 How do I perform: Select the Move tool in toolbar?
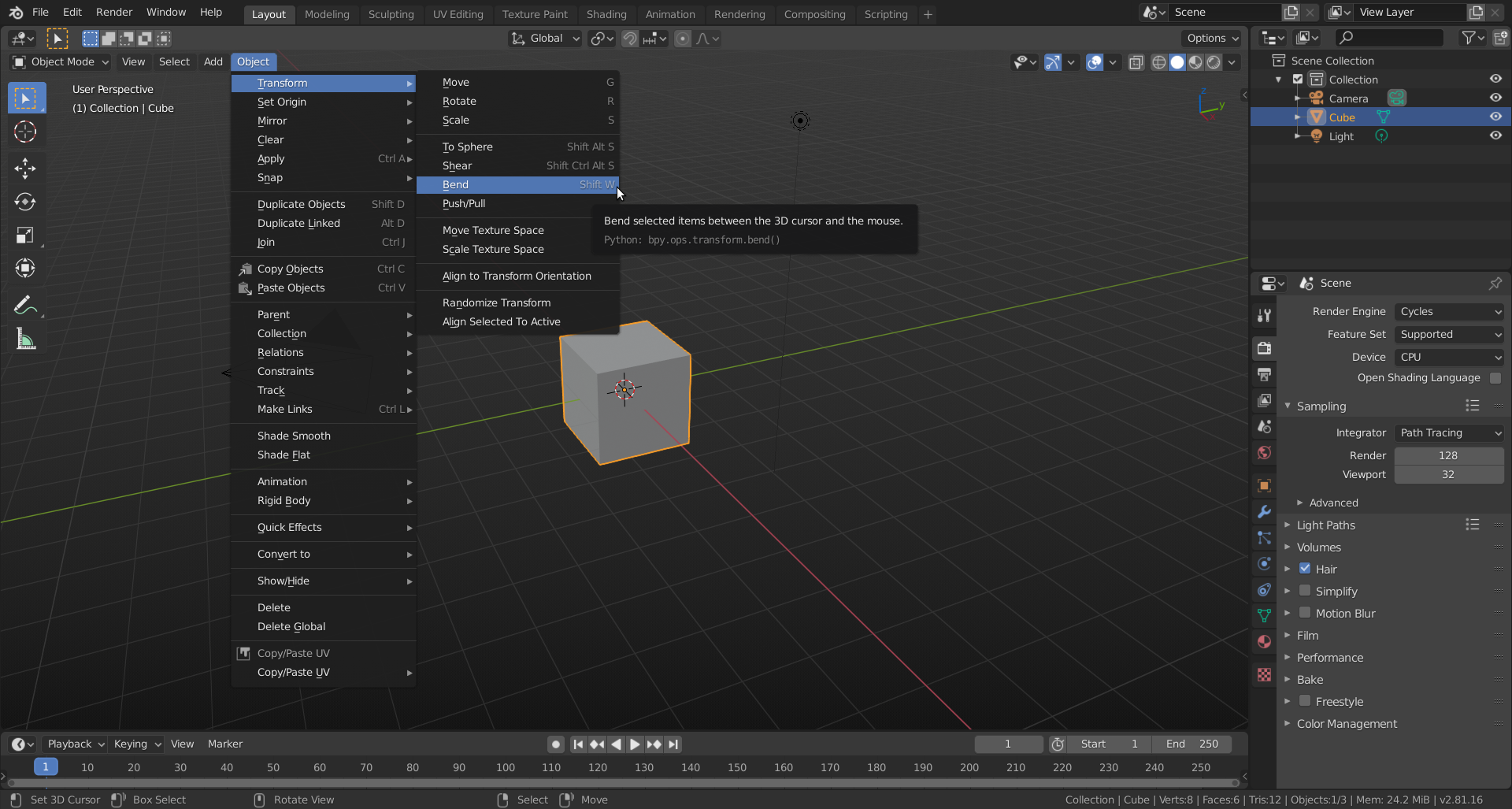point(25,168)
